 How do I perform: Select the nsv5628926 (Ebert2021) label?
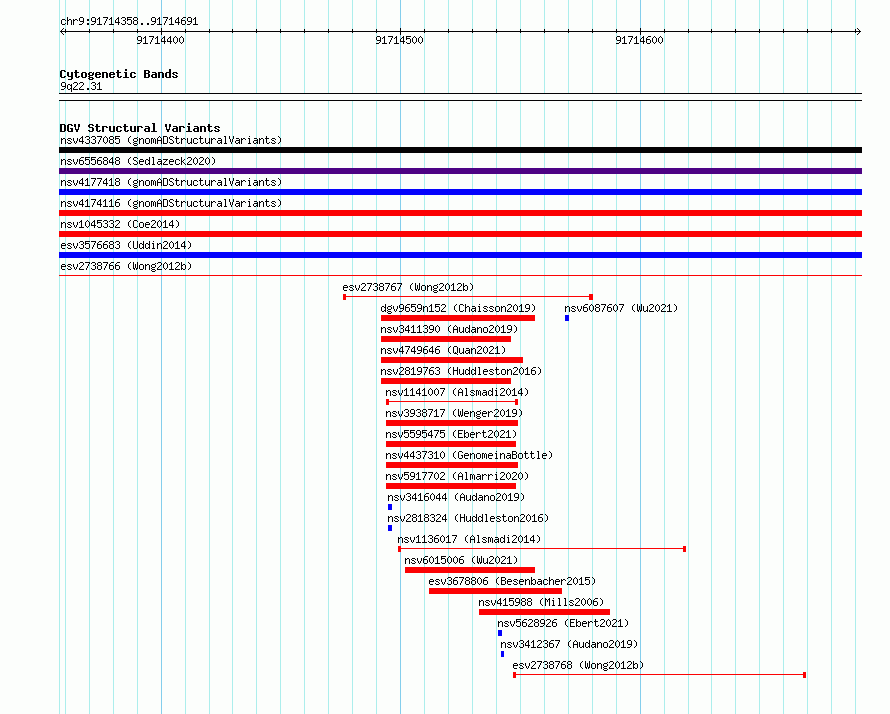563,623
